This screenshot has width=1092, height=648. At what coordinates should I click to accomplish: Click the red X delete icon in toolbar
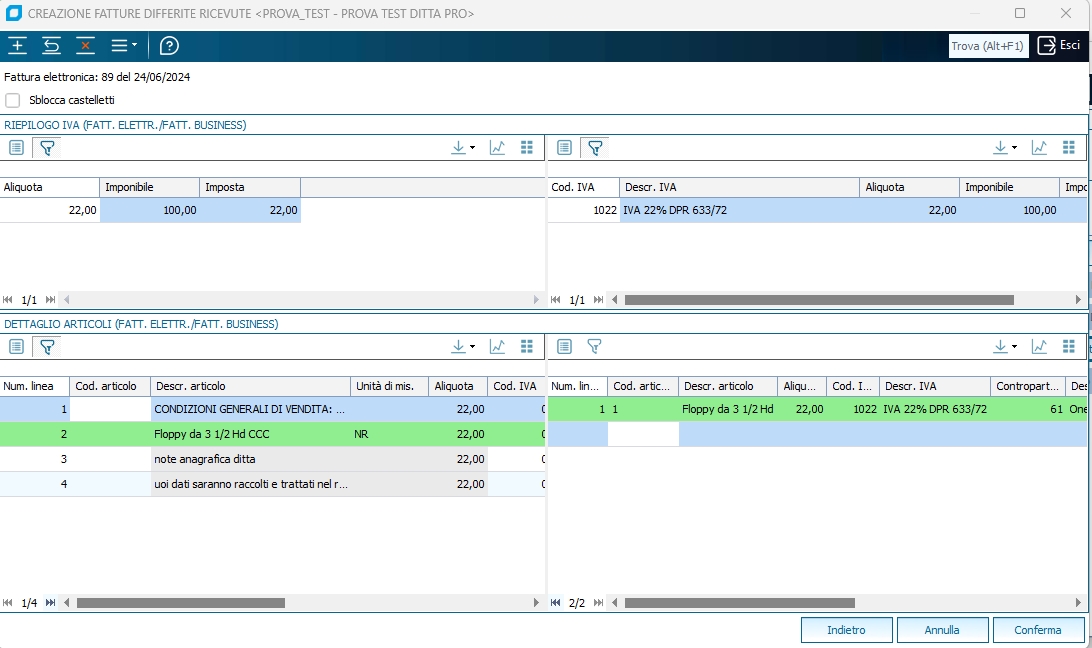tap(86, 46)
